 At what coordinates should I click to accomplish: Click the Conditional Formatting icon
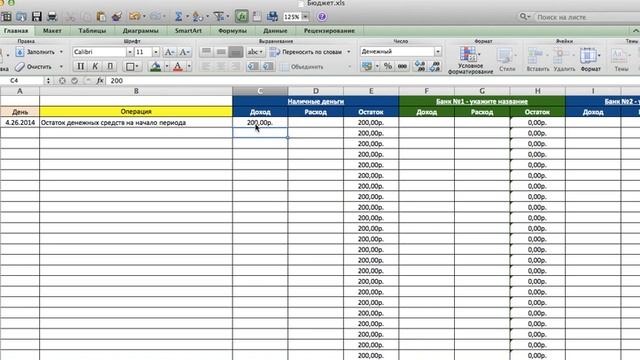(468, 53)
